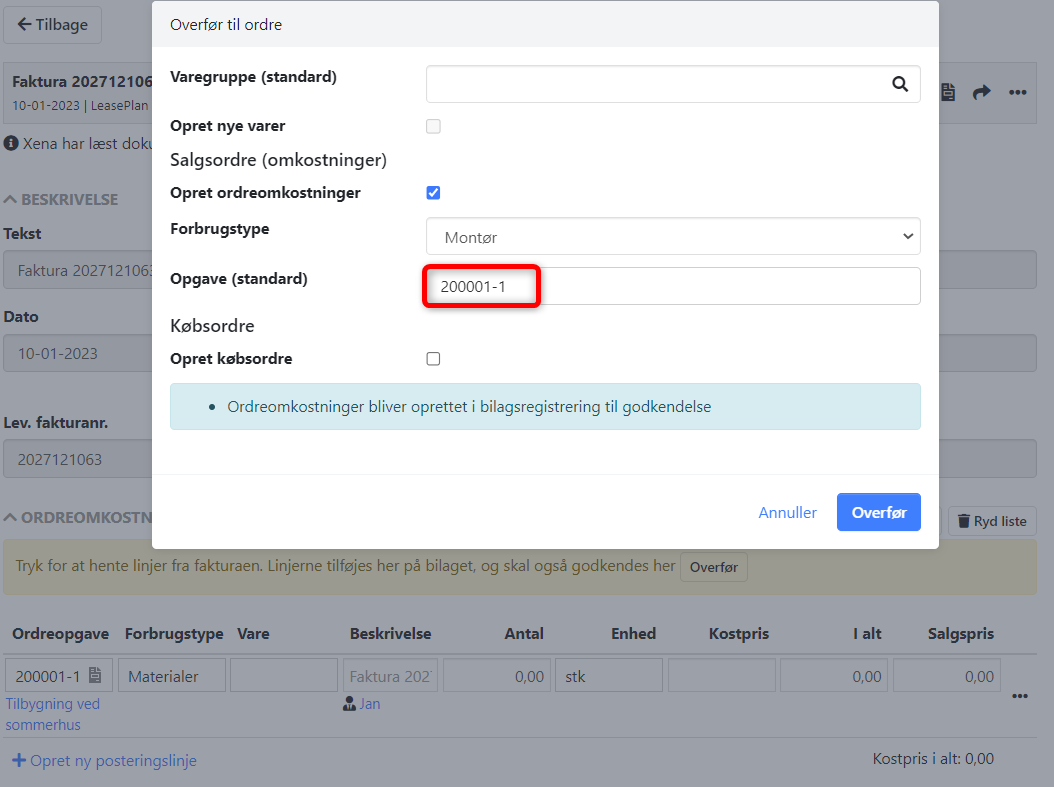The image size is (1054, 787).
Task: Collapse the ORDREOMKOSTNINGER section chevron
Action: click(11, 518)
